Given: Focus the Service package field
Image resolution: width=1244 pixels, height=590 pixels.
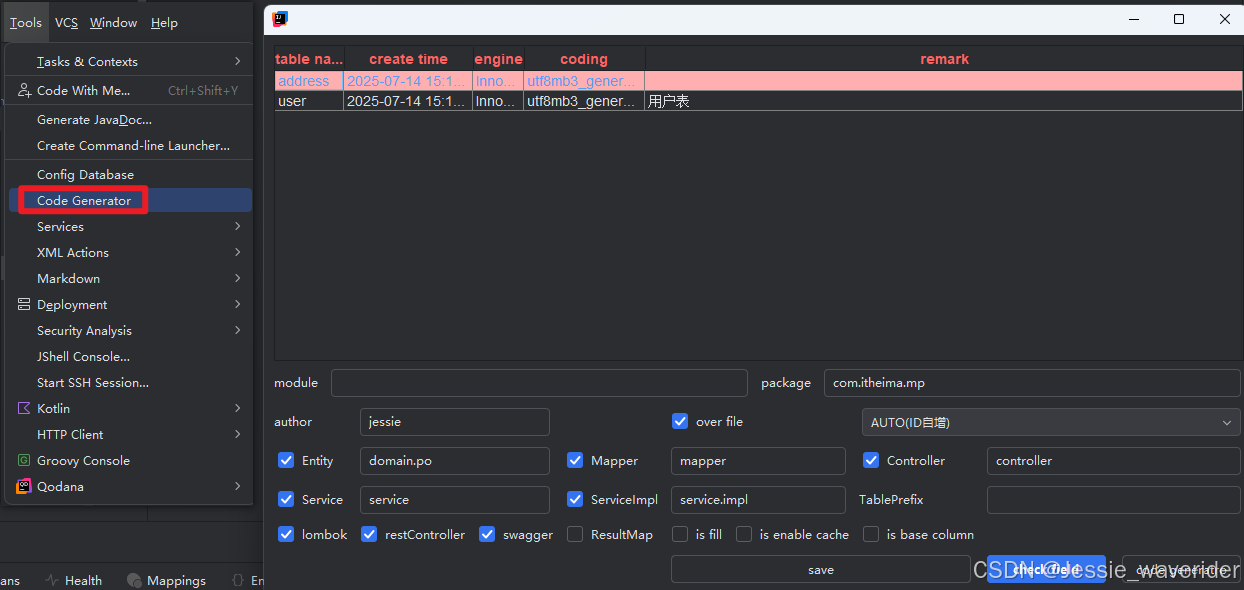Looking at the screenshot, I should click(x=454, y=500).
